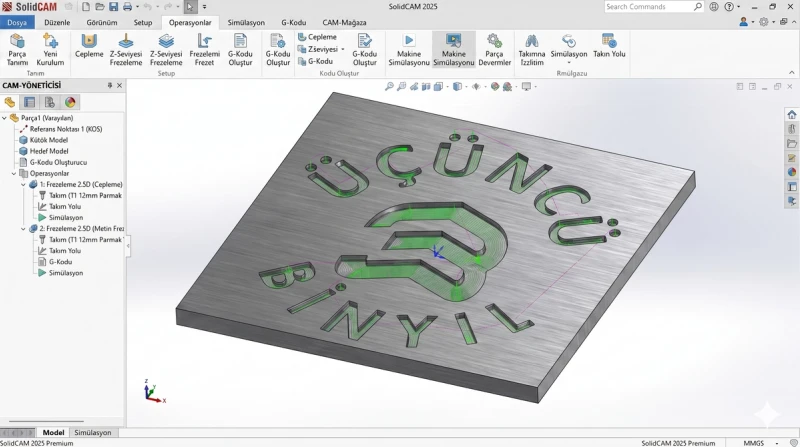Open the Parça Tanımı part definition tool

point(17,49)
